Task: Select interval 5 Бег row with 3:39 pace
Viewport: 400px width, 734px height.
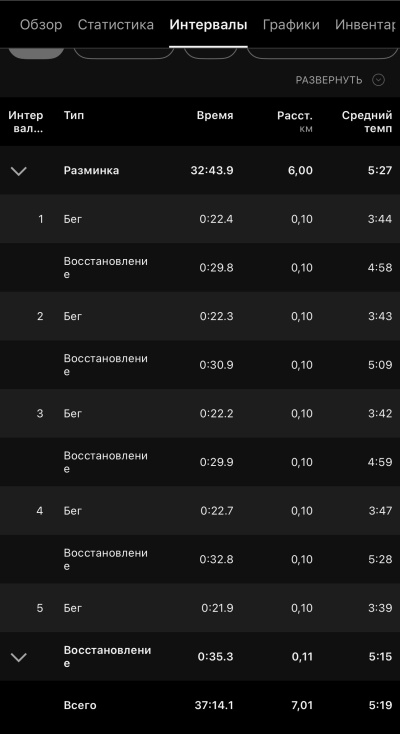Action: (x=200, y=608)
